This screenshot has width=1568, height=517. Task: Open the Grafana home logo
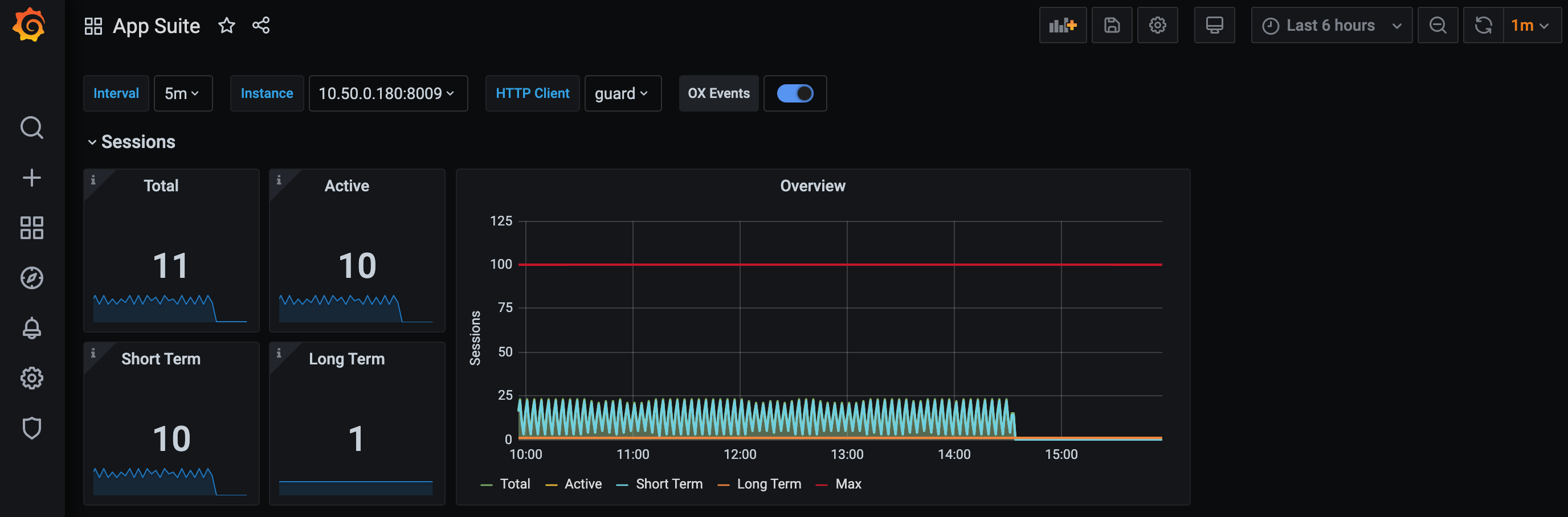tap(29, 25)
